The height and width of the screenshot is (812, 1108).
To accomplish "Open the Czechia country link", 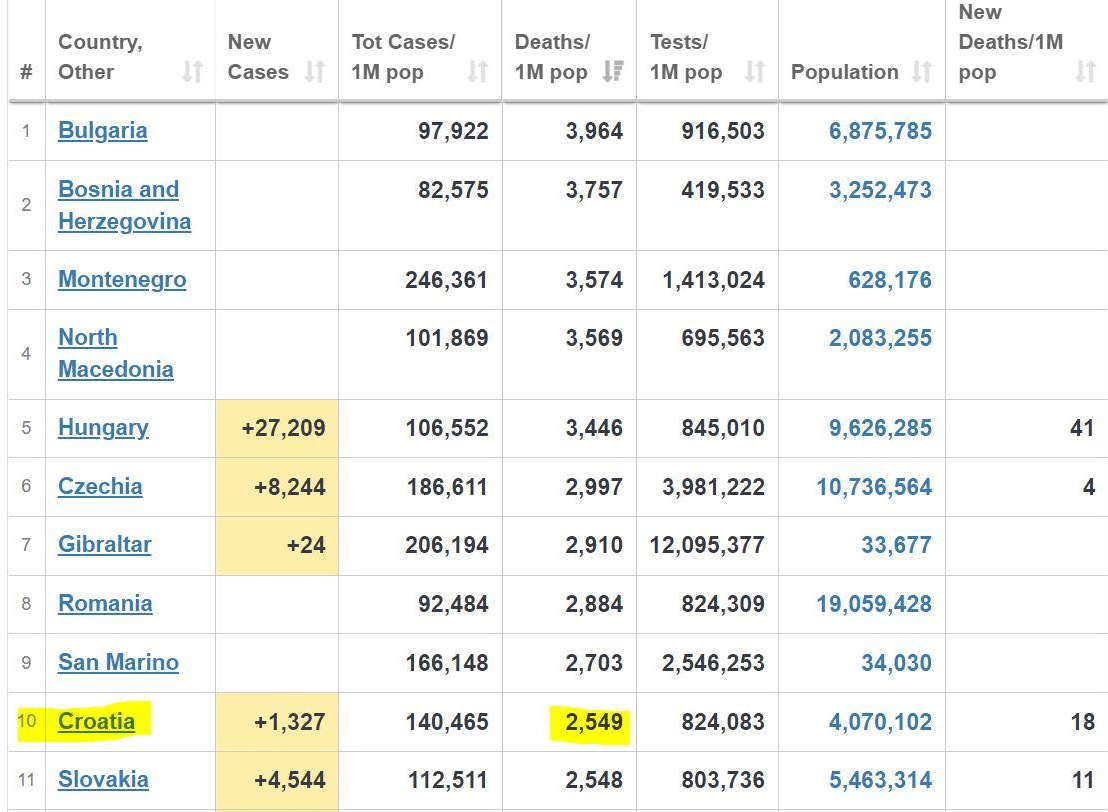I will click(100, 487).
